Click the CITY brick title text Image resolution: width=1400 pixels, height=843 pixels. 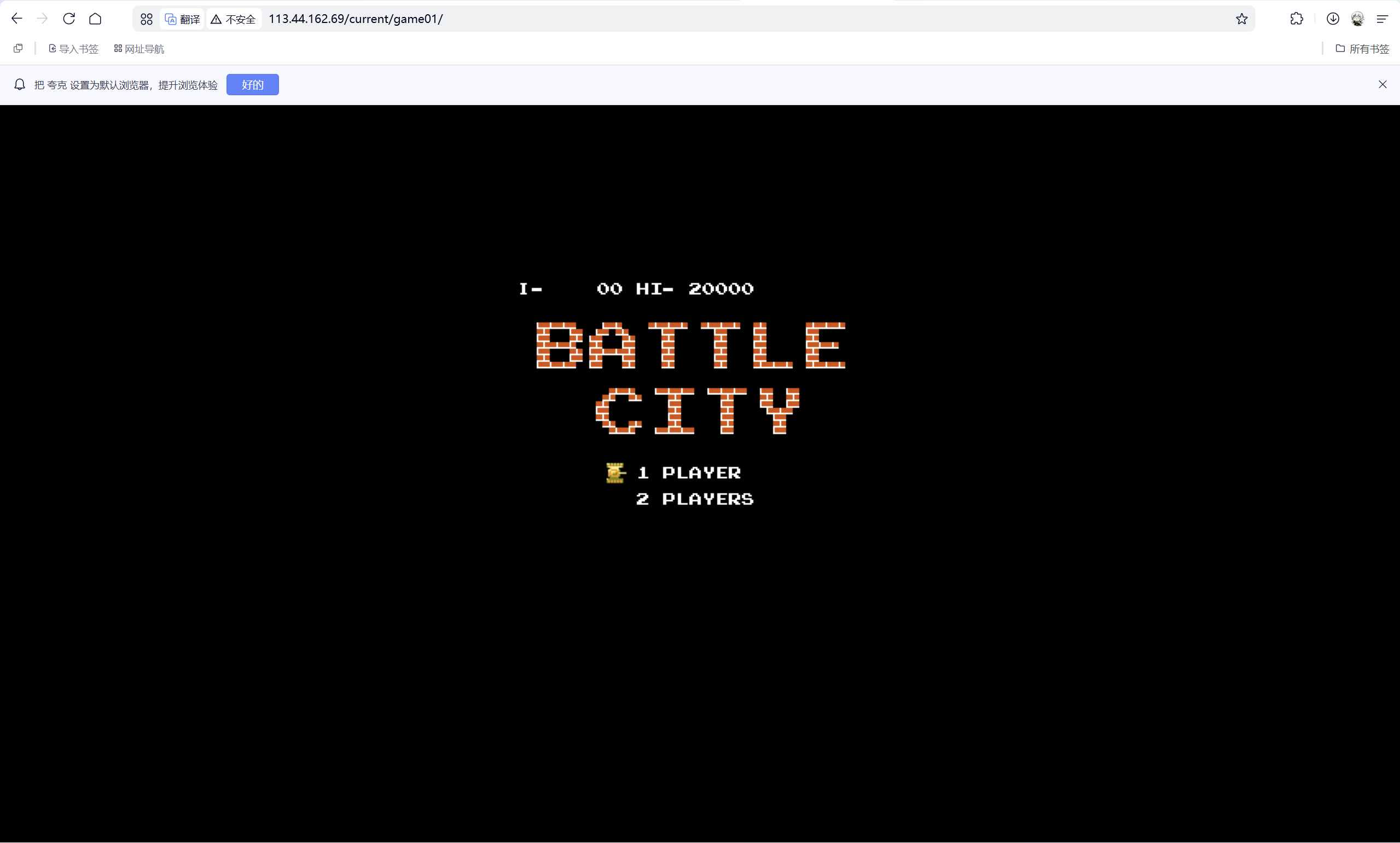pyautogui.click(x=698, y=411)
